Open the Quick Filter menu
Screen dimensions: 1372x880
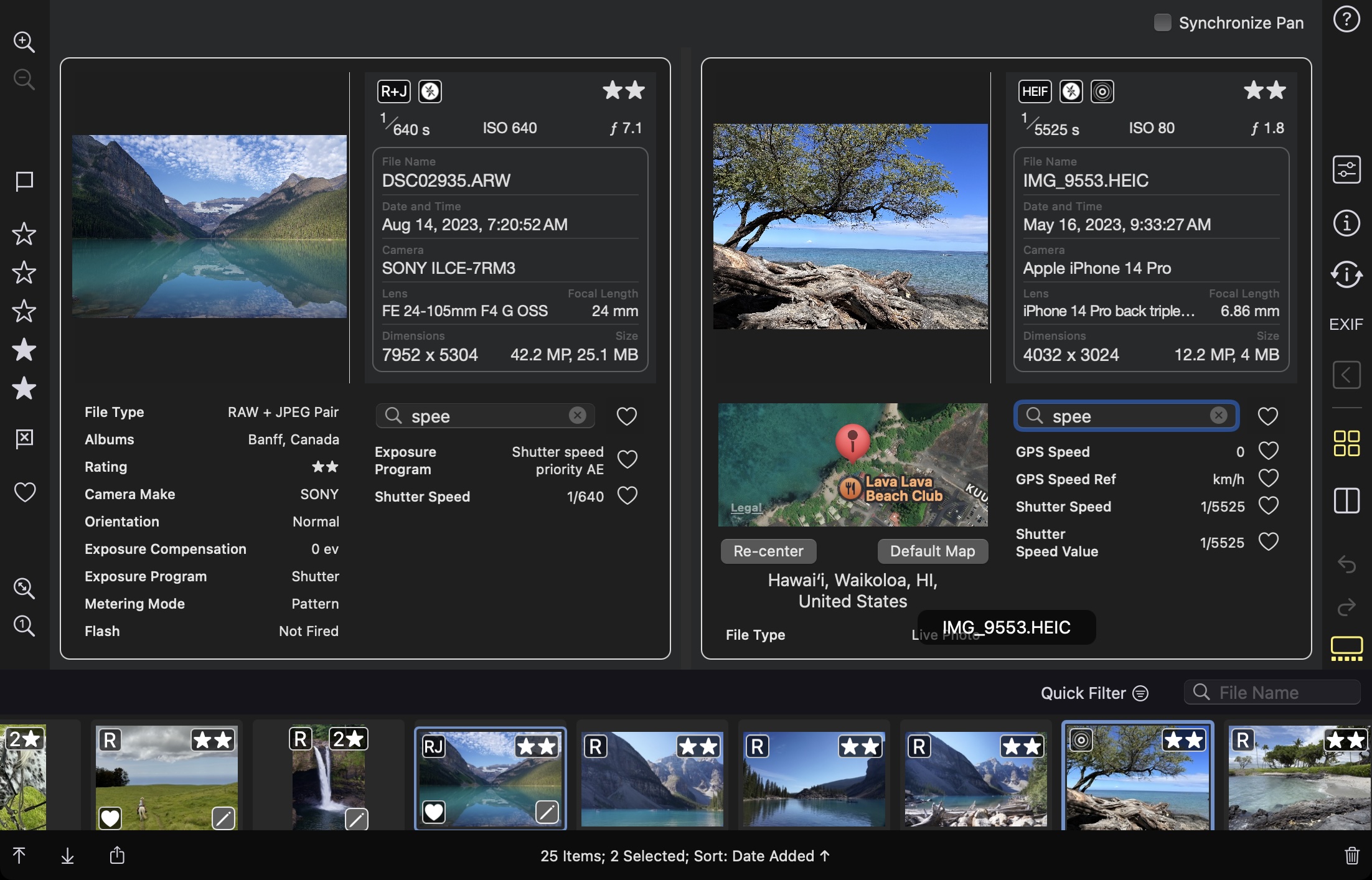click(1094, 693)
